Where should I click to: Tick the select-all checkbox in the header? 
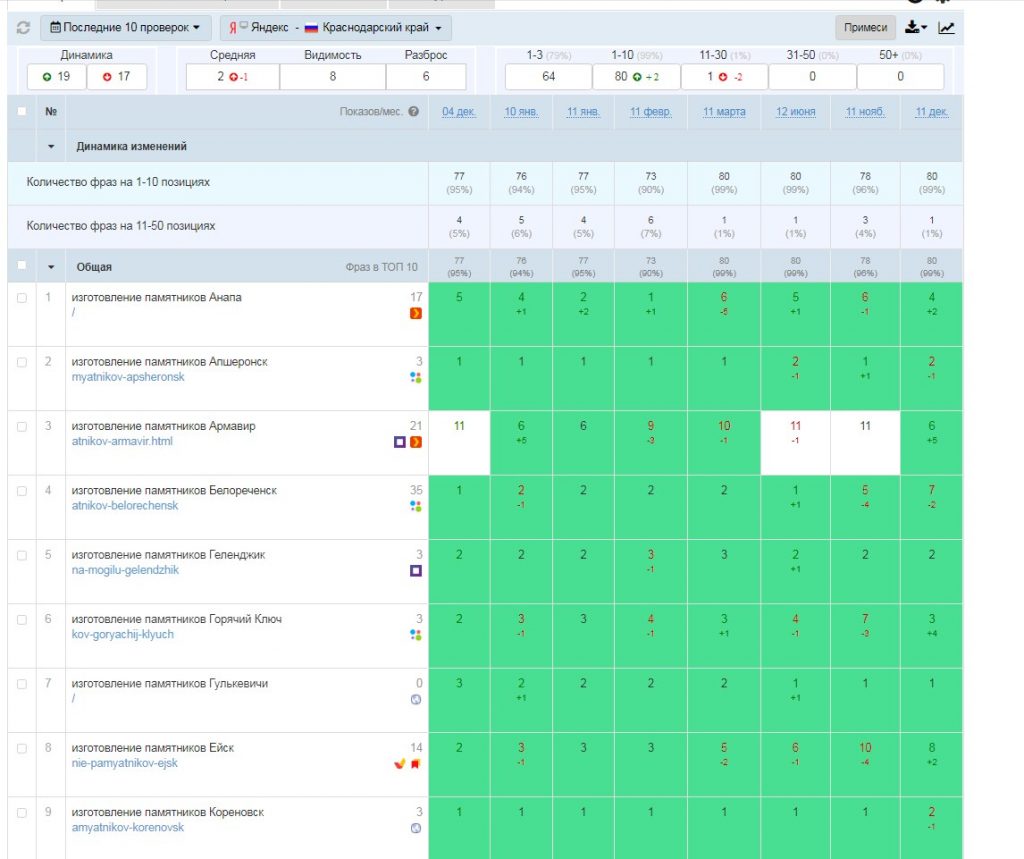(22, 112)
